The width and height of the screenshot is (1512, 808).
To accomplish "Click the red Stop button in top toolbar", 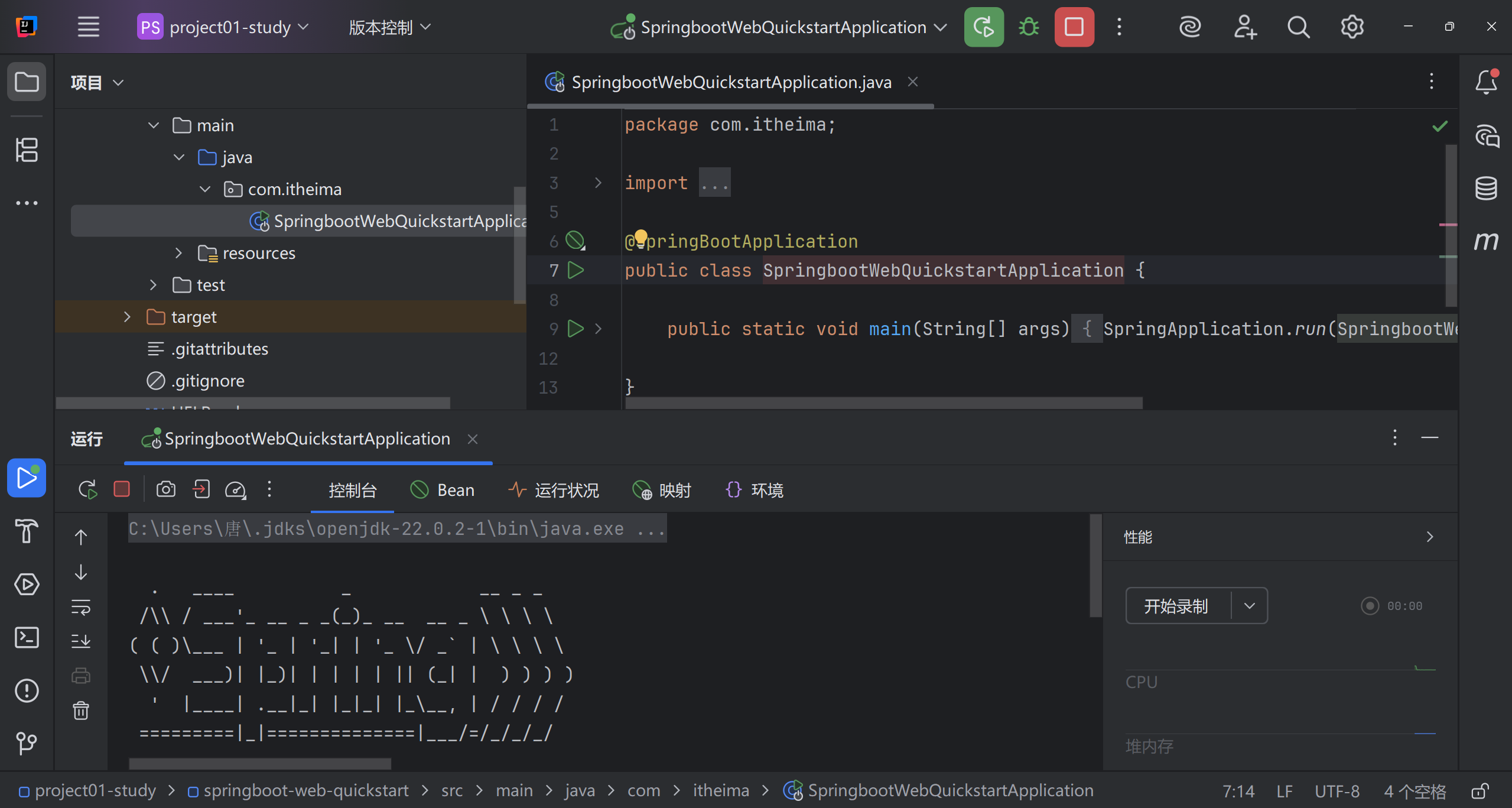I will (1074, 27).
